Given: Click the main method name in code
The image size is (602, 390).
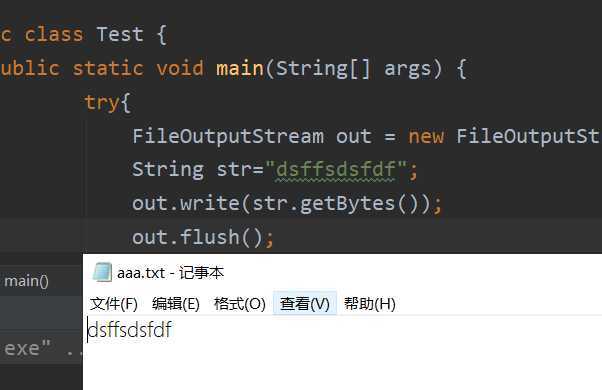Looking at the screenshot, I should coord(240,69).
